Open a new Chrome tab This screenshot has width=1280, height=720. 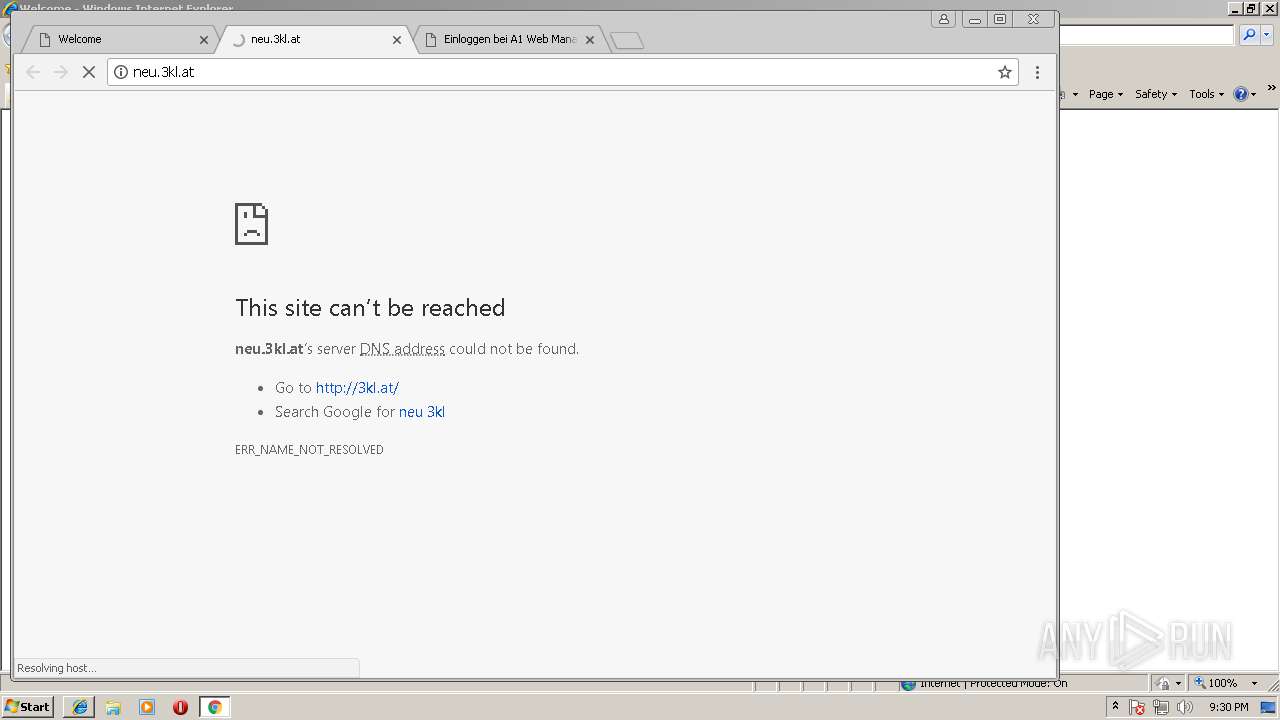[627, 40]
